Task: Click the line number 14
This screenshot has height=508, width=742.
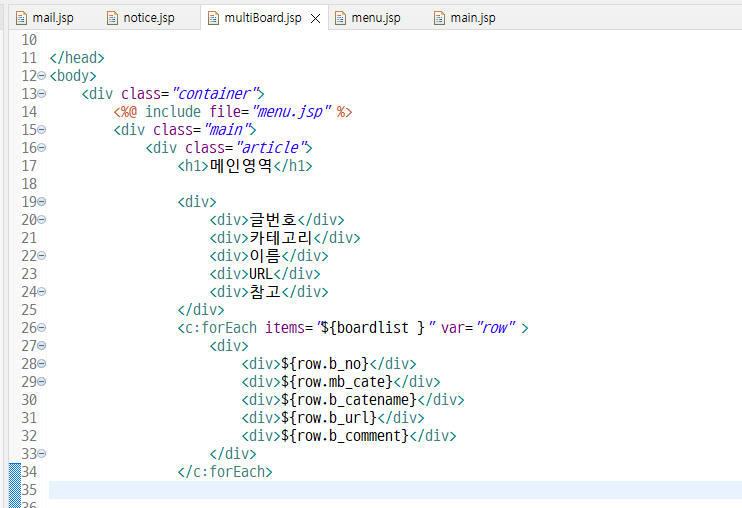Action: 29,112
